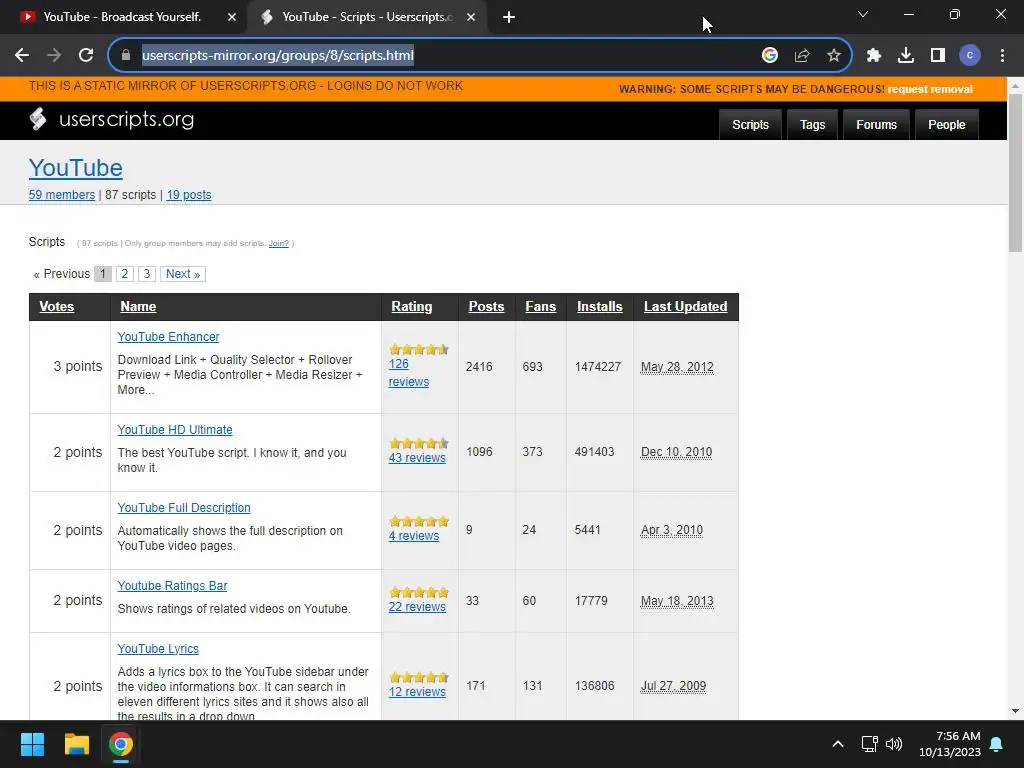This screenshot has height=768, width=1024.
Task: Open File Explorer from taskbar
Action: [76, 744]
